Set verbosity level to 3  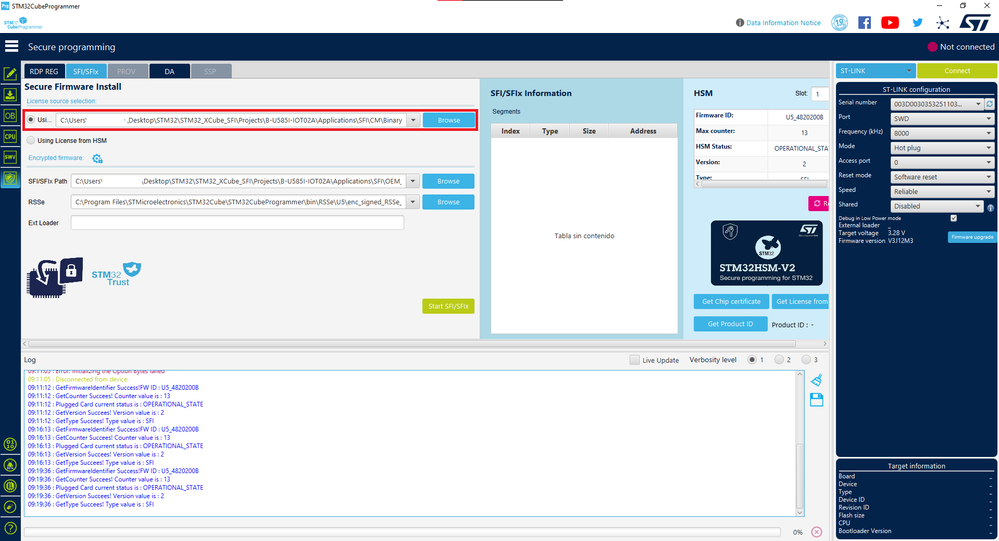806,360
